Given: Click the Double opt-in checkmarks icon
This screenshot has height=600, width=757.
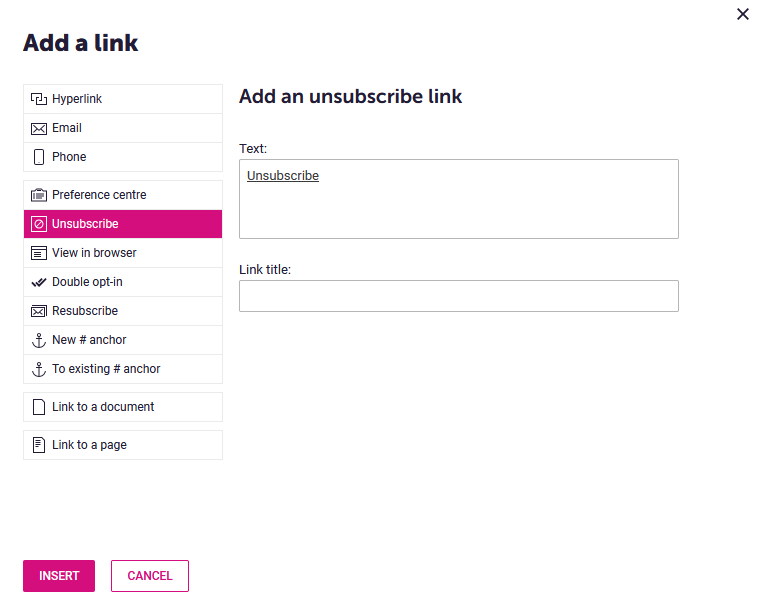Looking at the screenshot, I should [39, 282].
